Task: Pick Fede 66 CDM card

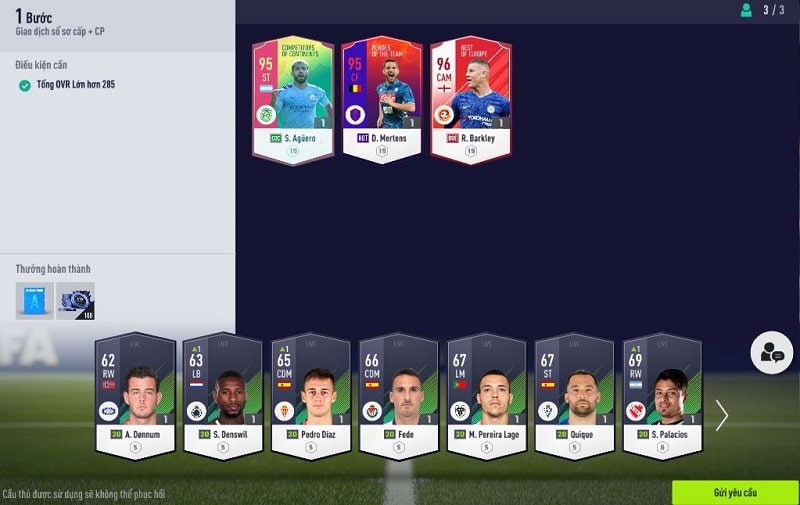Action: pyautogui.click(x=398, y=396)
